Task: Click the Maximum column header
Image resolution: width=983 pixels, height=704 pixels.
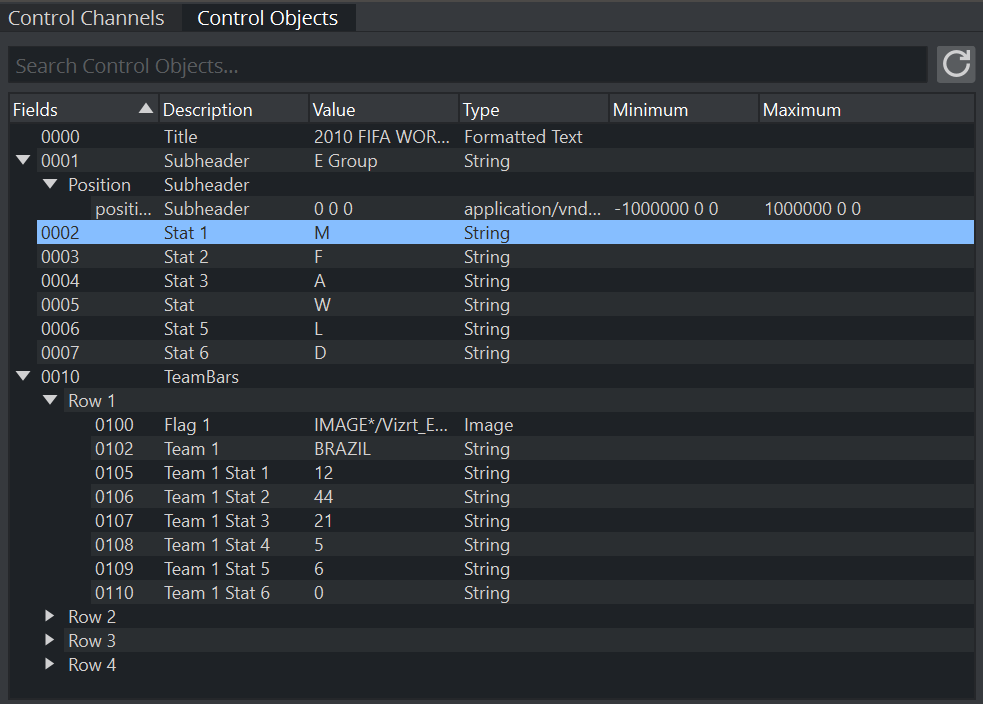Action: pyautogui.click(x=865, y=109)
